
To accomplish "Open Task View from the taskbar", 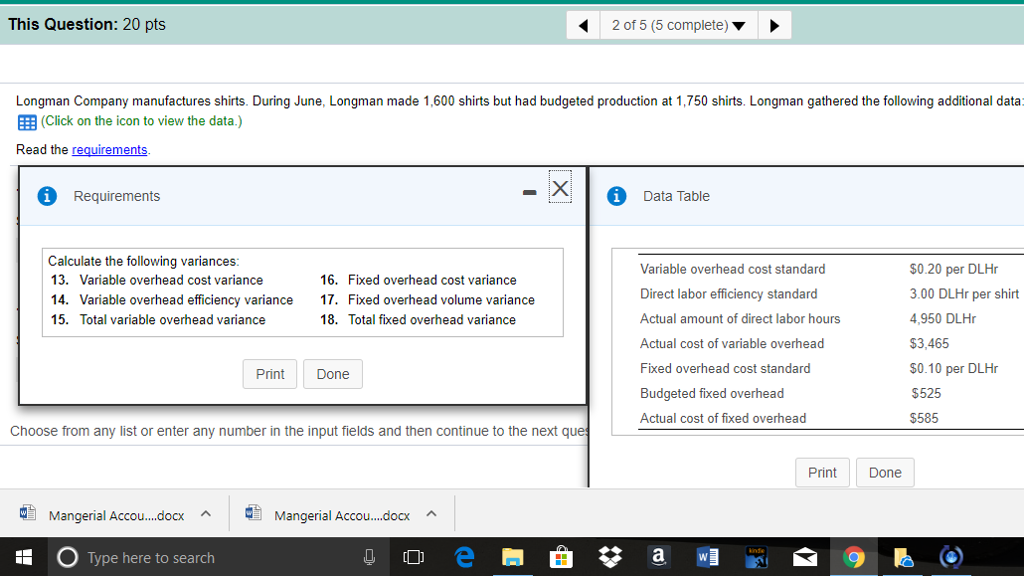I will pos(413,557).
